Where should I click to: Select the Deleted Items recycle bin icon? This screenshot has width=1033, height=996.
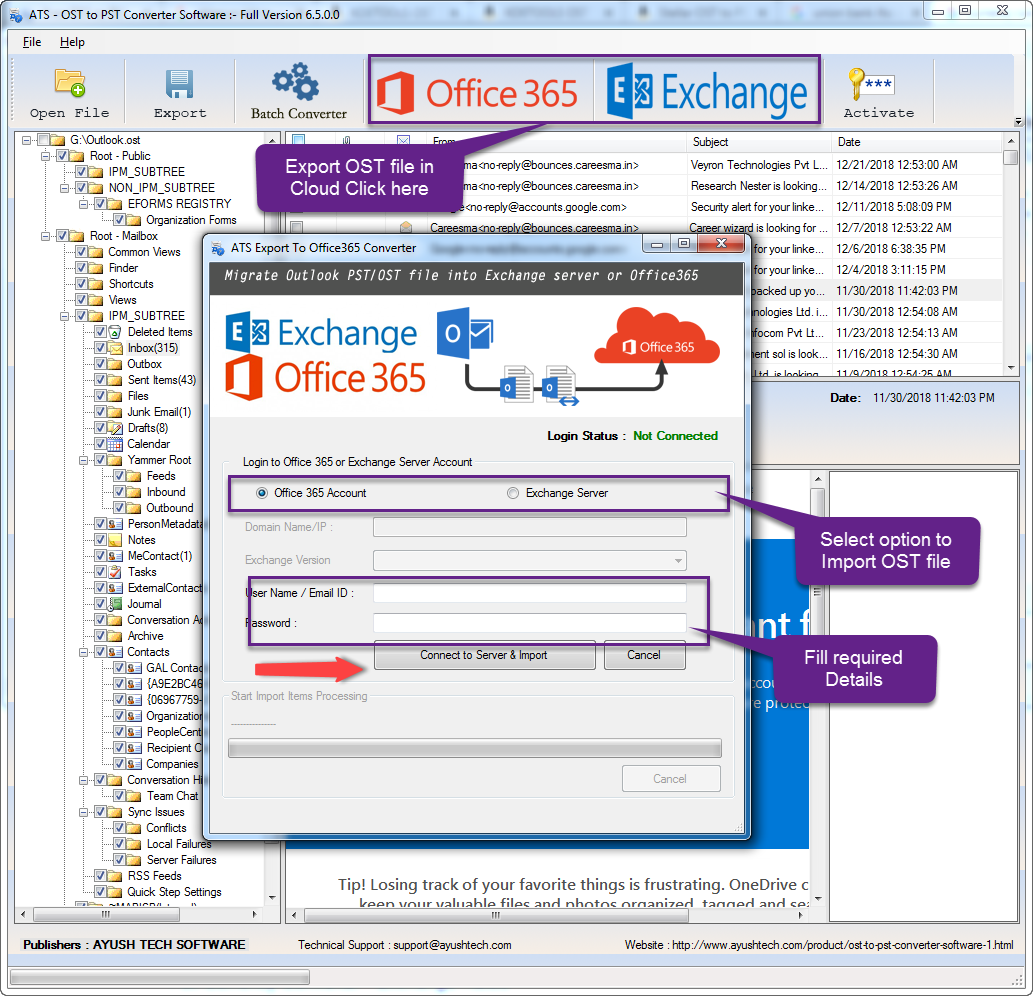click(x=116, y=332)
